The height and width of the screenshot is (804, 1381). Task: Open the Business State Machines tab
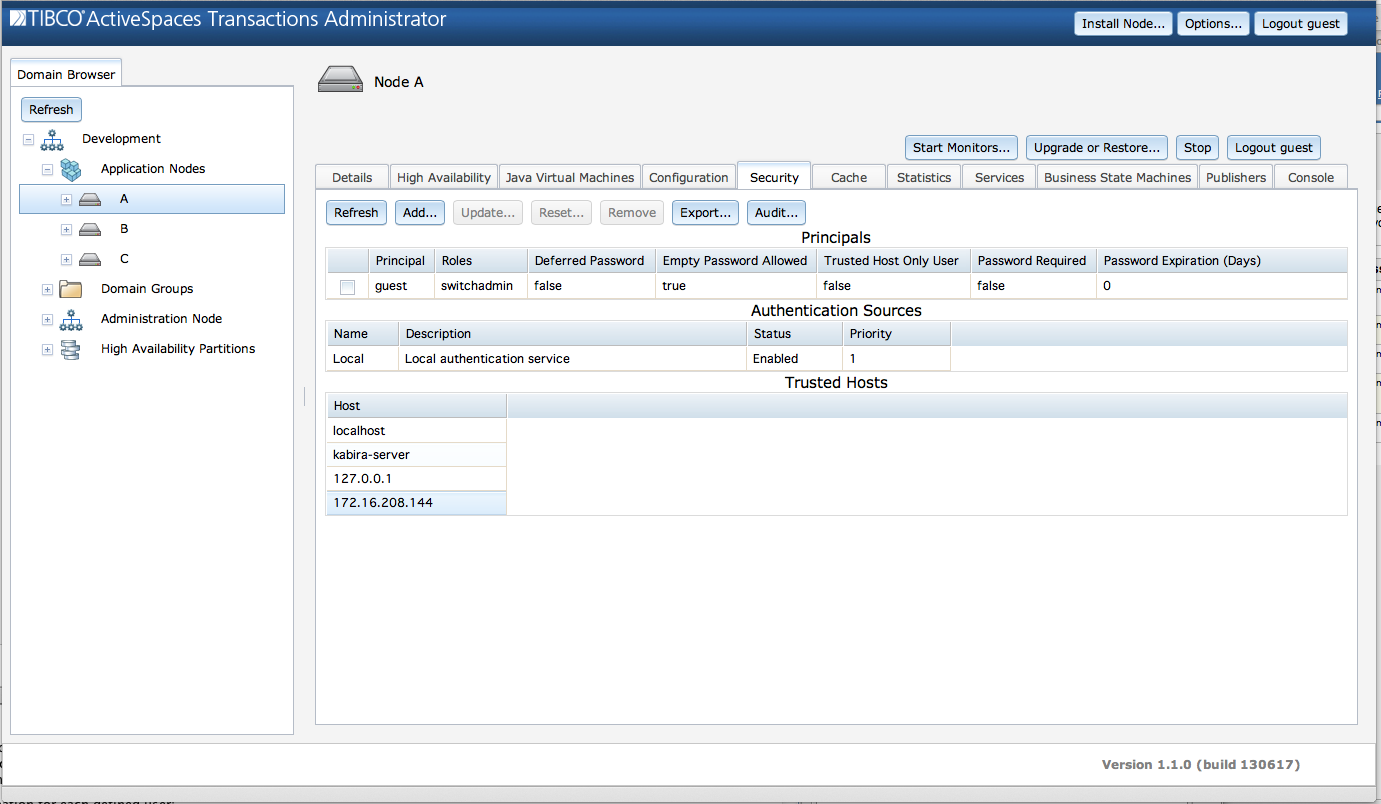point(1117,177)
